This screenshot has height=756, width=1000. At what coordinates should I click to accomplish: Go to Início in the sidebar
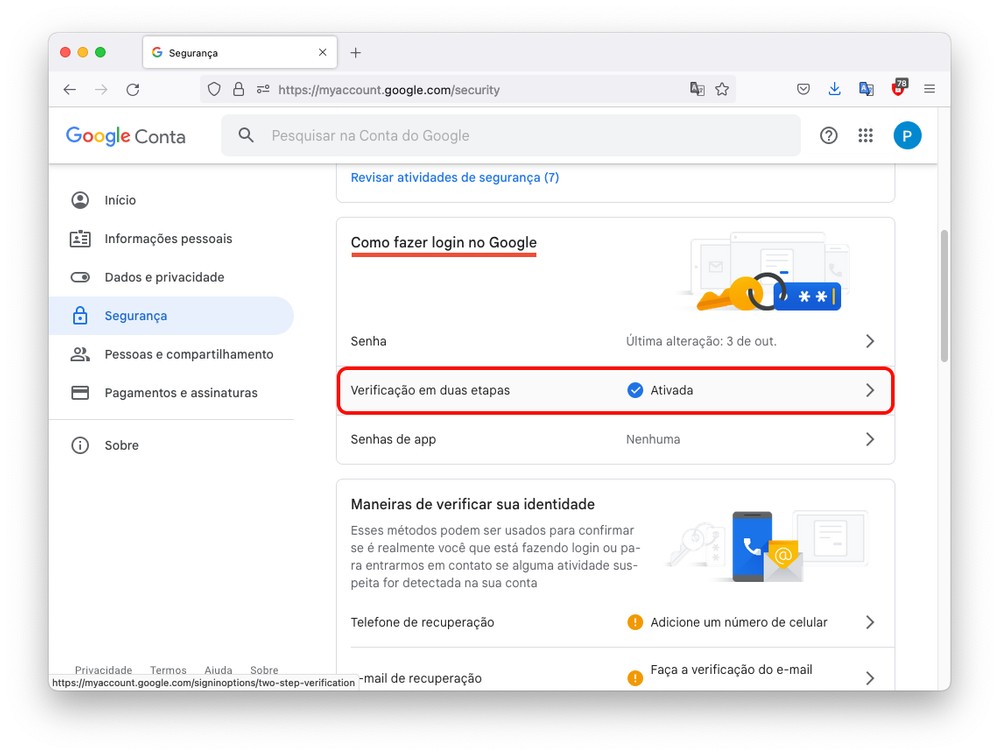[120, 200]
